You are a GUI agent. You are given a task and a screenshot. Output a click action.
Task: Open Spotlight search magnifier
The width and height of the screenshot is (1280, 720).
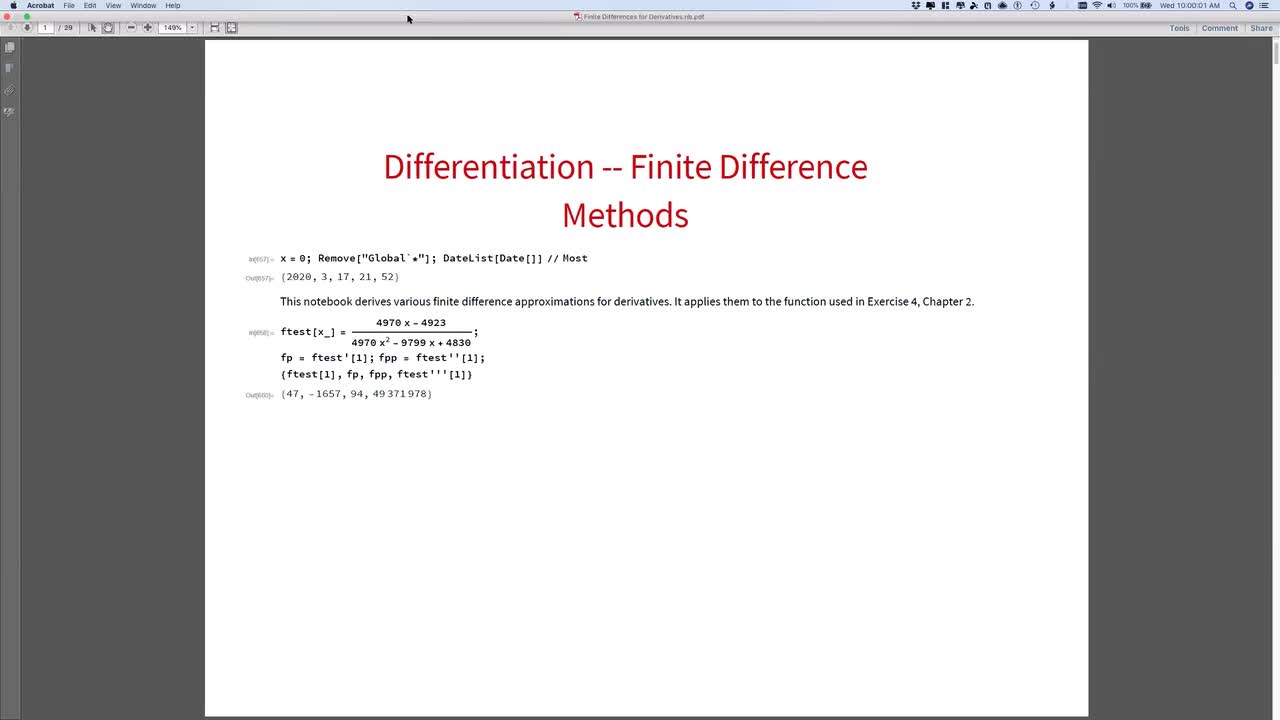point(1233,5)
